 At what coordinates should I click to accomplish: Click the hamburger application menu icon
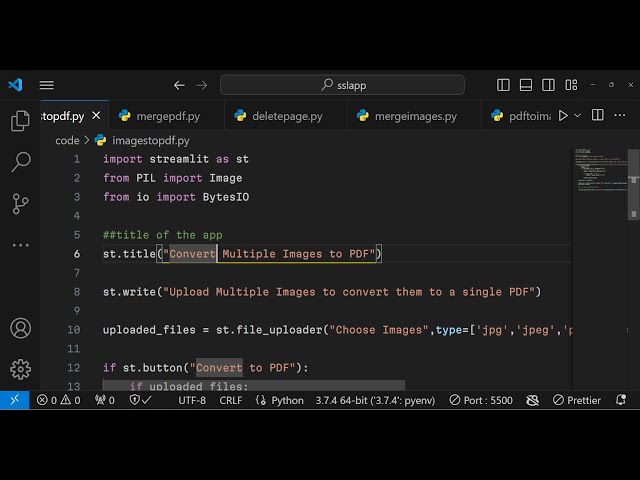click(46, 85)
